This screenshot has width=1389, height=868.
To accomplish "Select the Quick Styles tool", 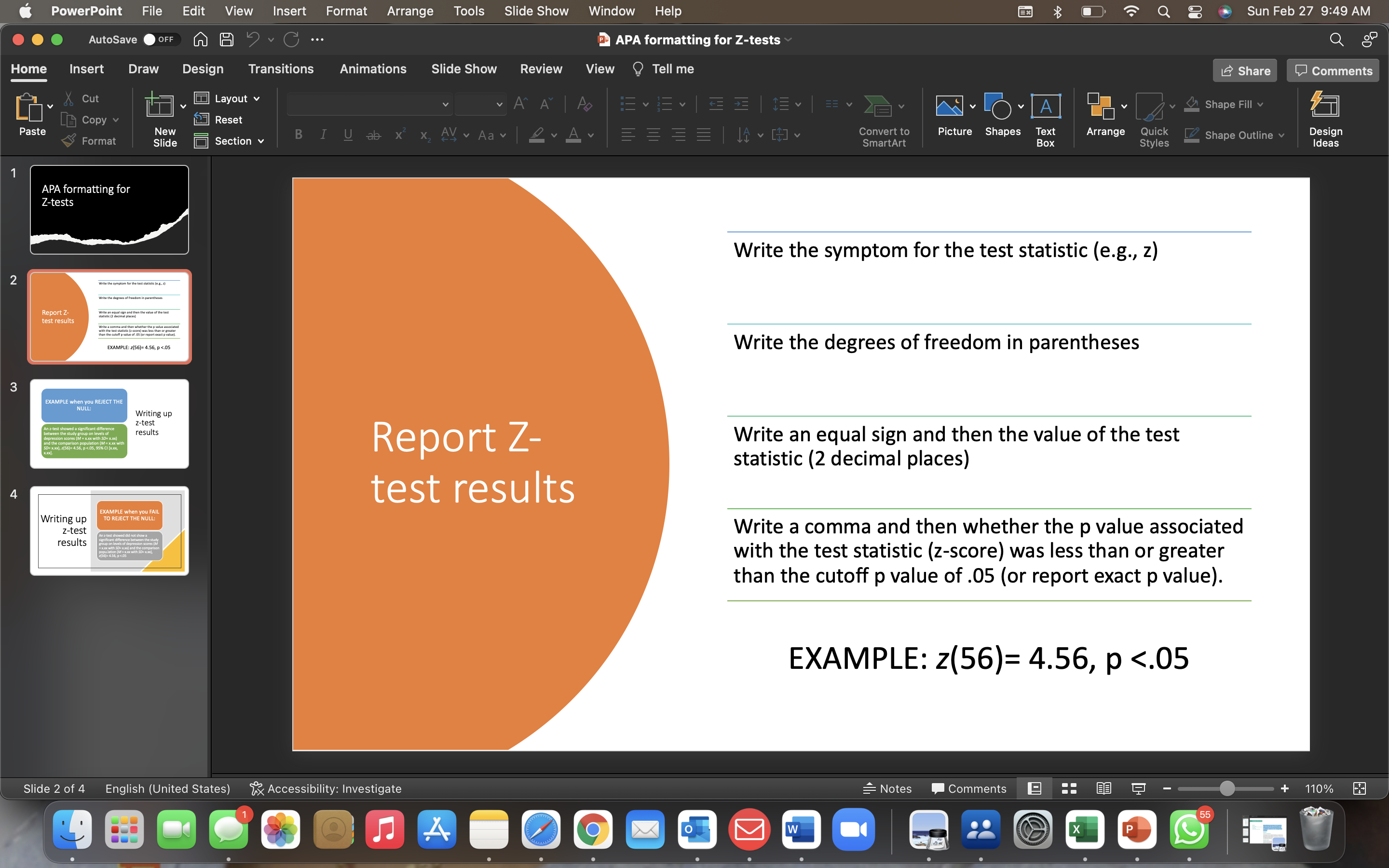I will [1153, 114].
